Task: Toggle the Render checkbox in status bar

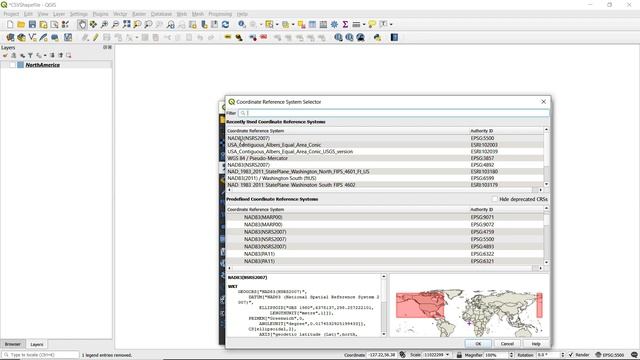Action: (x=571, y=355)
